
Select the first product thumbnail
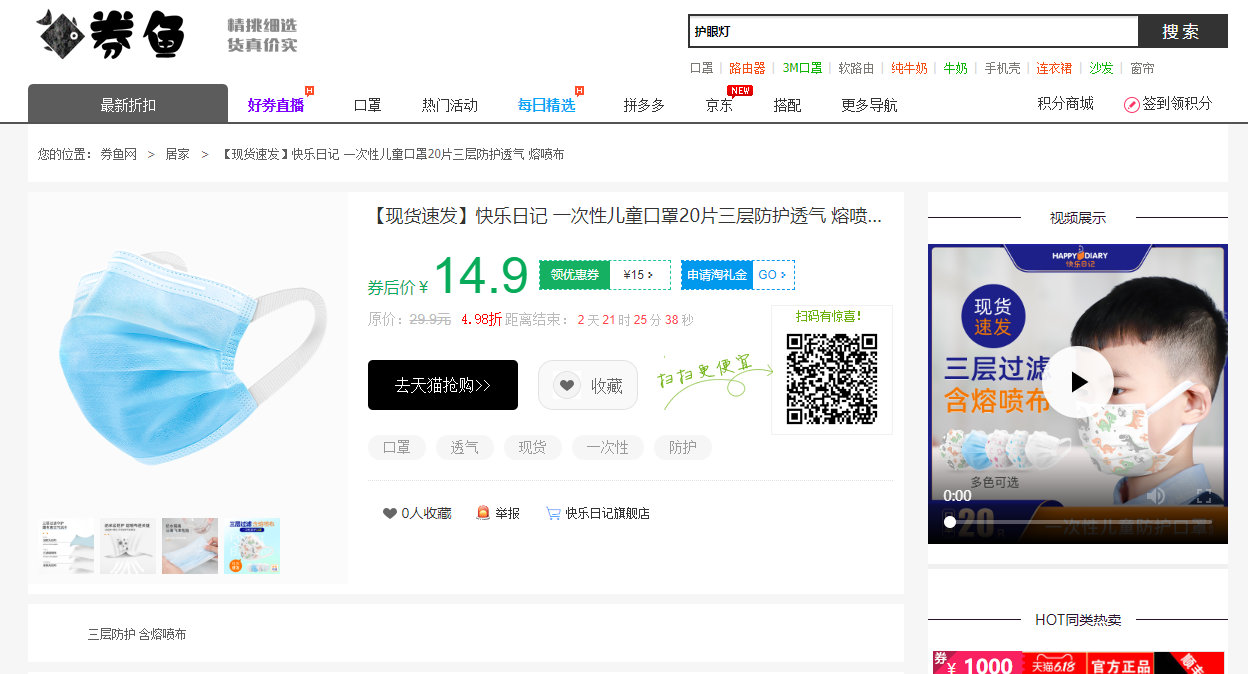[x=67, y=545]
